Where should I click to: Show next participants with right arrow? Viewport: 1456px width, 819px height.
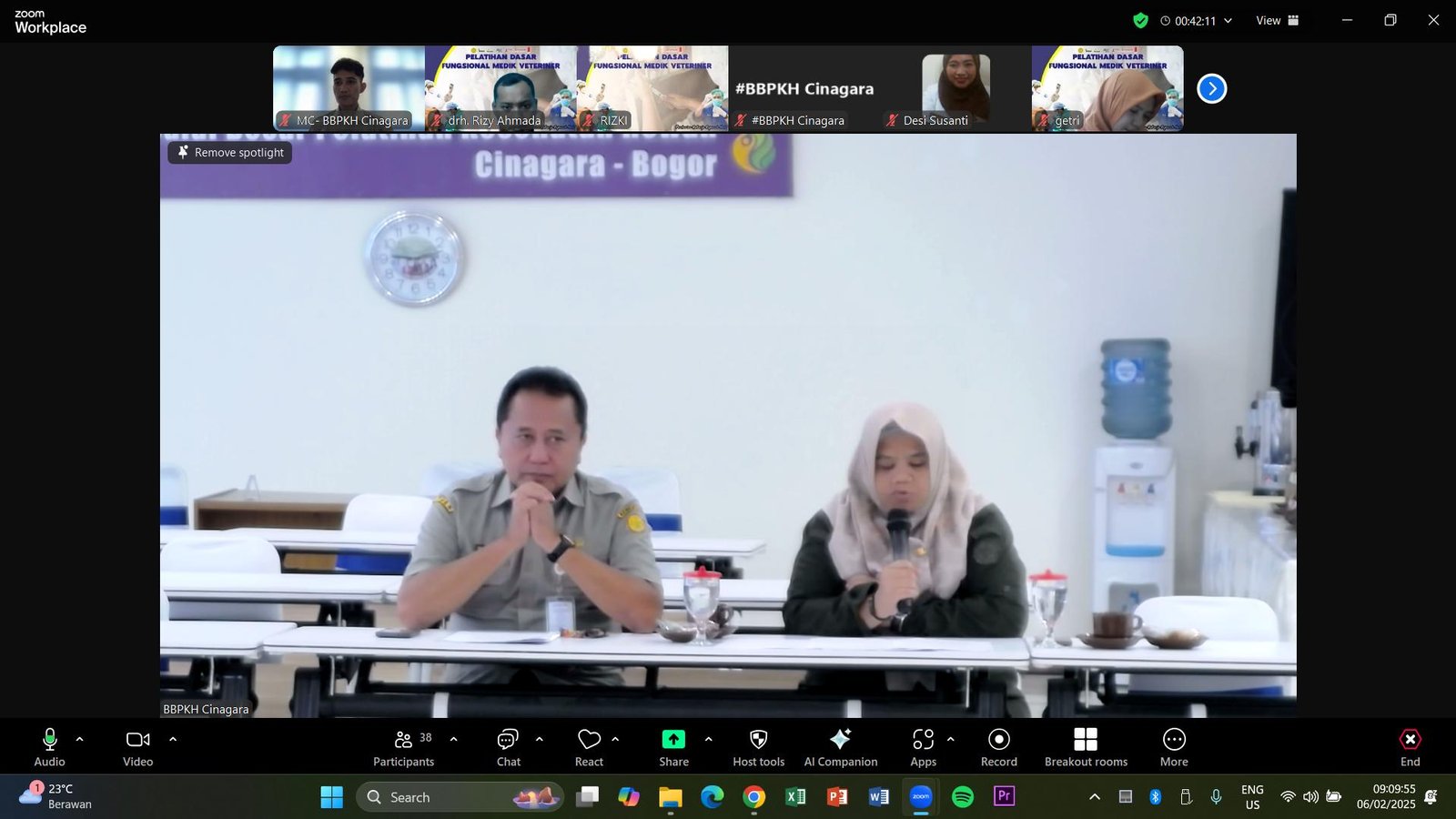point(1211,88)
